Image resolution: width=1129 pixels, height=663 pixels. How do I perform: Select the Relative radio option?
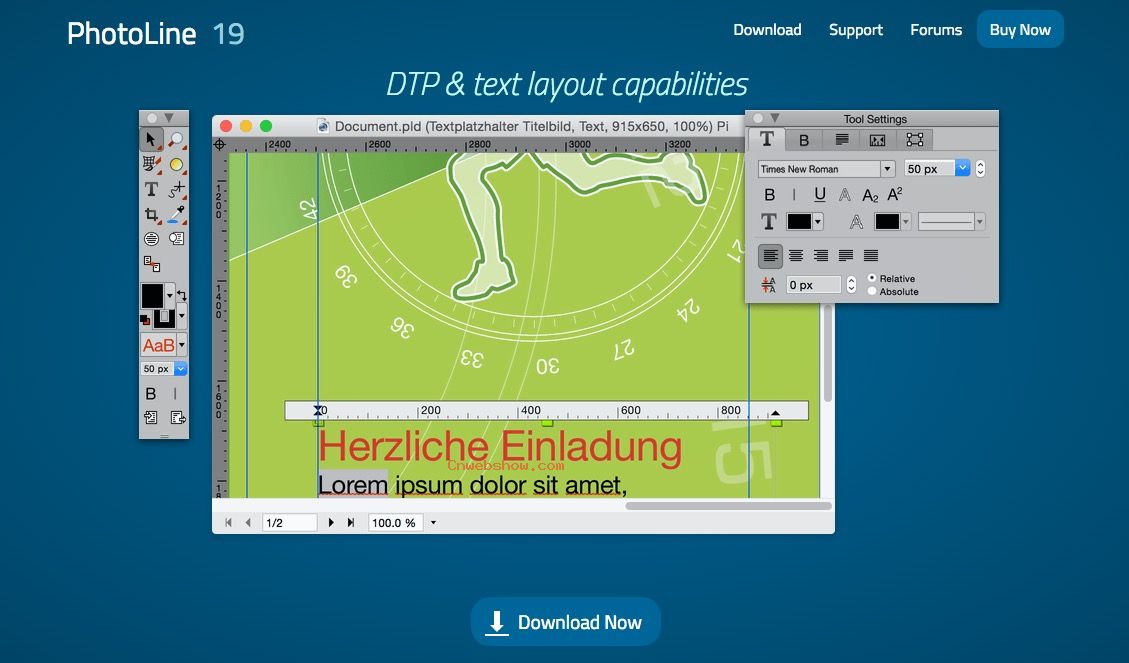[872, 278]
